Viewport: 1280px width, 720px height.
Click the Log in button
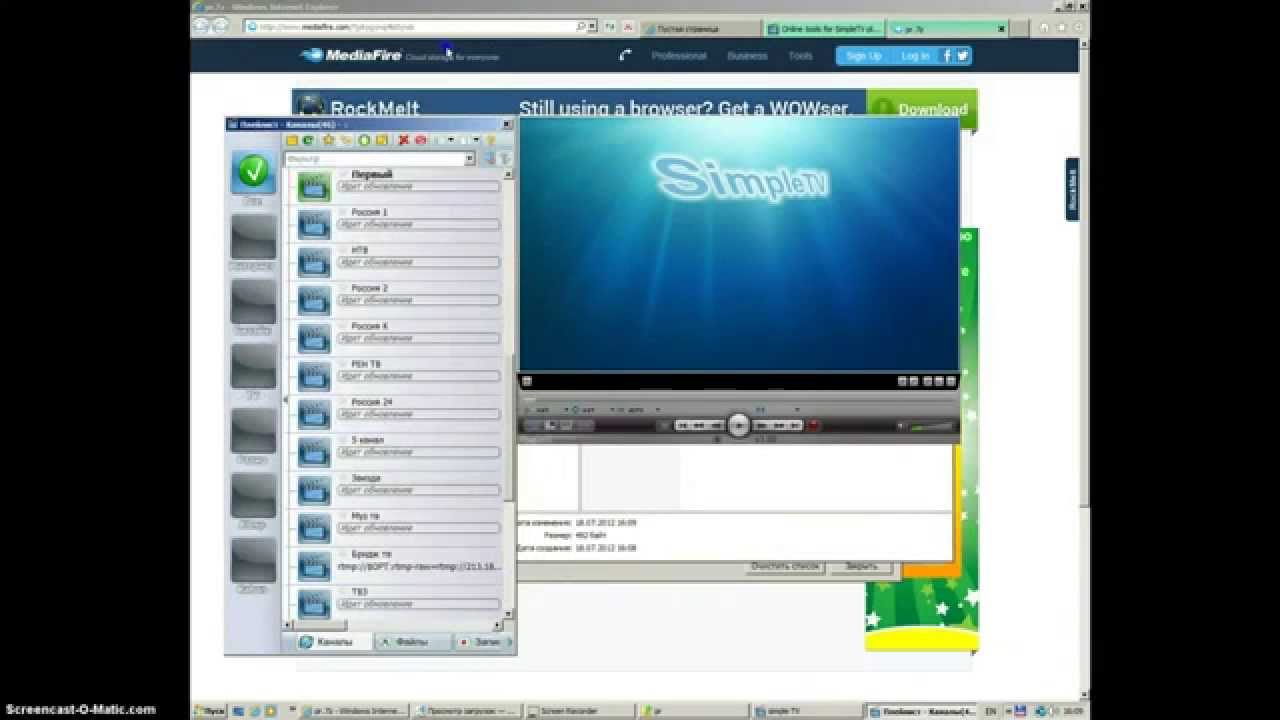point(914,56)
